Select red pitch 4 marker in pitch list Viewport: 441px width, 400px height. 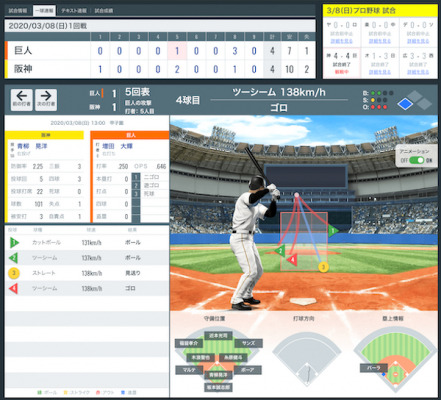click(x=13, y=288)
